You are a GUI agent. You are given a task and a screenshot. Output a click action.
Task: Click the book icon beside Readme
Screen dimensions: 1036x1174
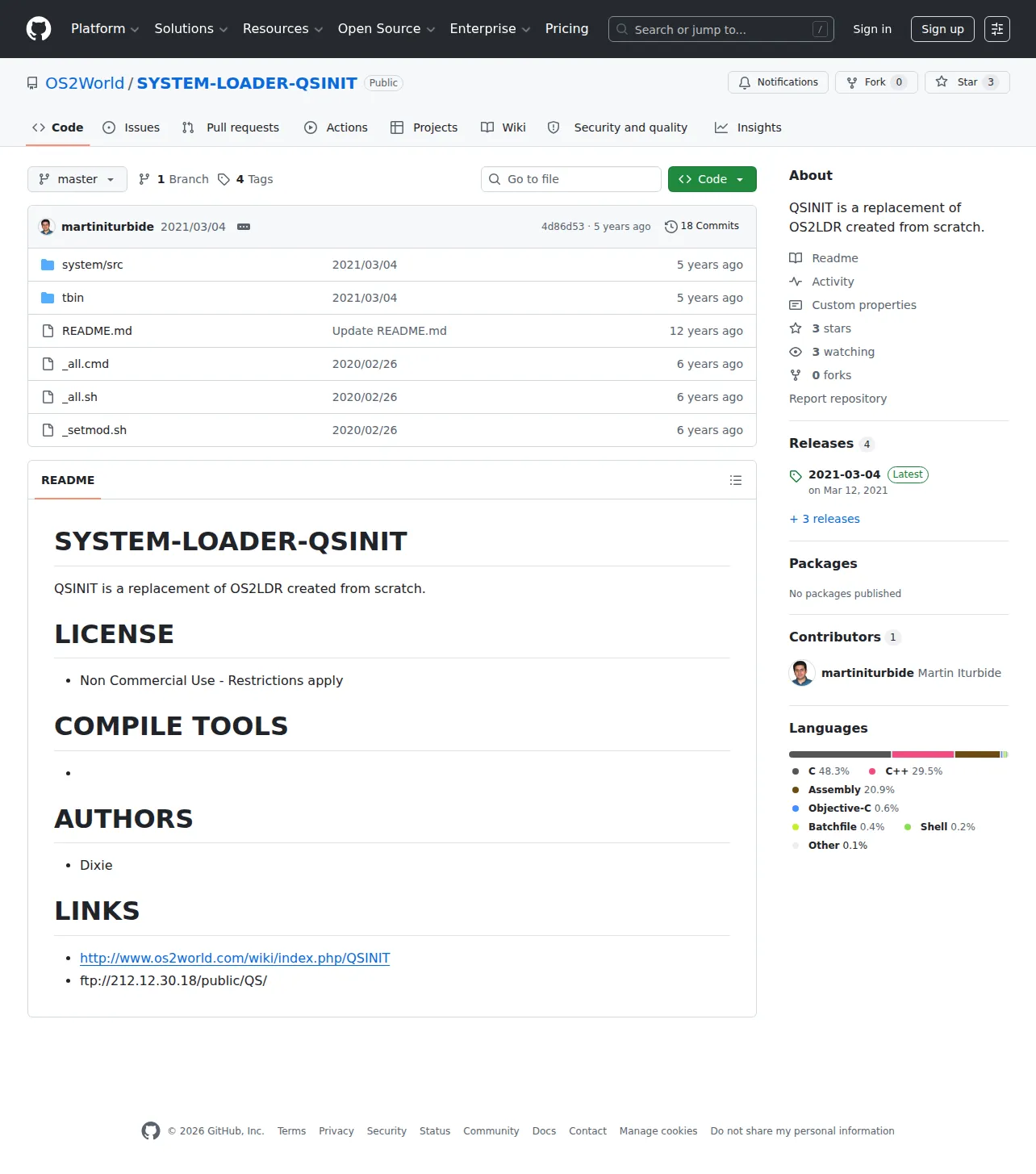pos(796,258)
